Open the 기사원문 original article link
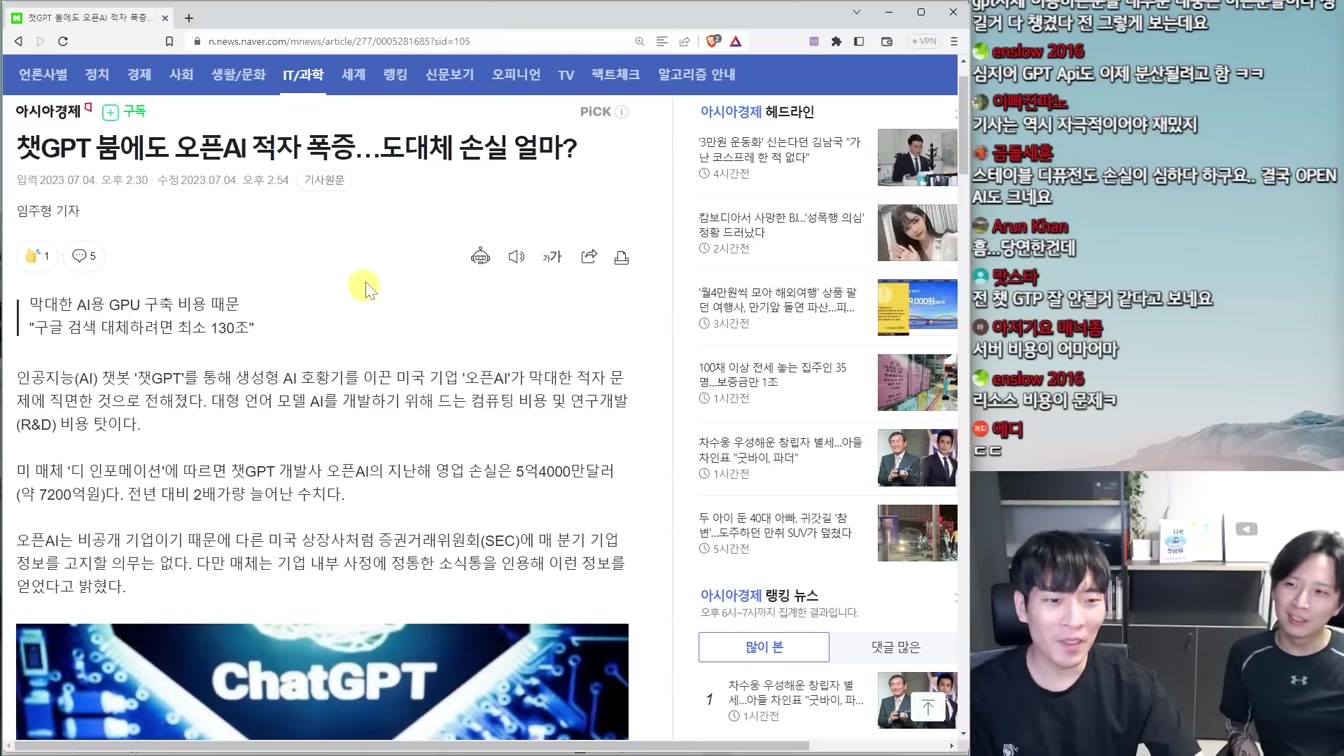Image resolution: width=1344 pixels, height=756 pixels. (324, 180)
